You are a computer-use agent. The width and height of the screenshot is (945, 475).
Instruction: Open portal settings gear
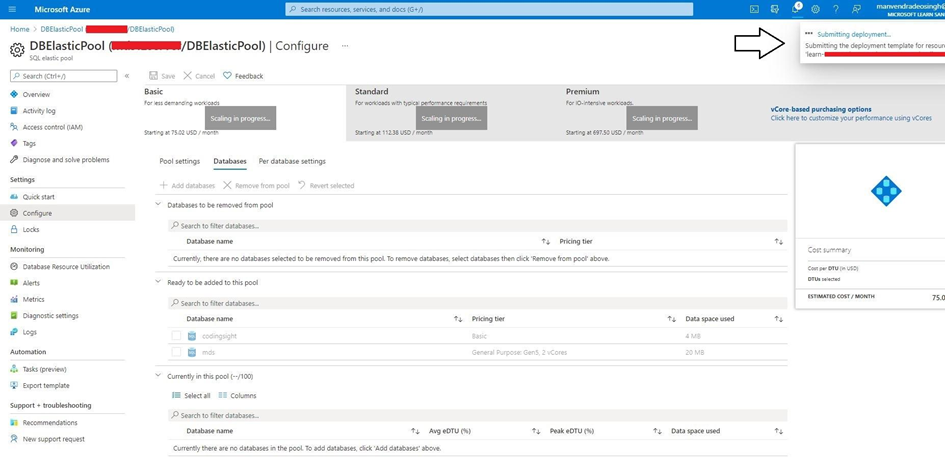coord(815,10)
